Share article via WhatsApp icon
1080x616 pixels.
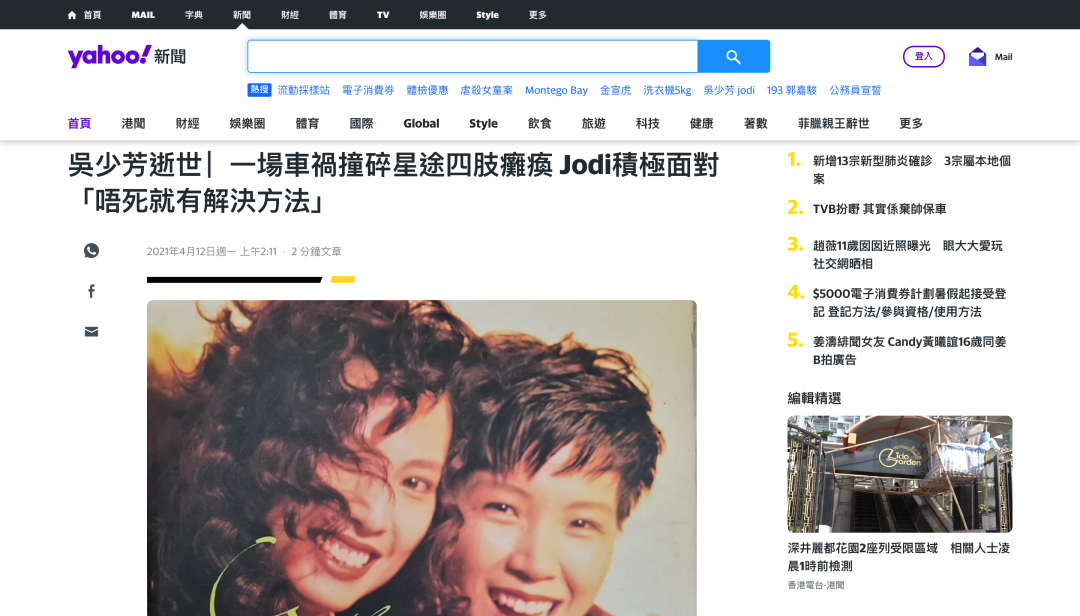tap(92, 251)
